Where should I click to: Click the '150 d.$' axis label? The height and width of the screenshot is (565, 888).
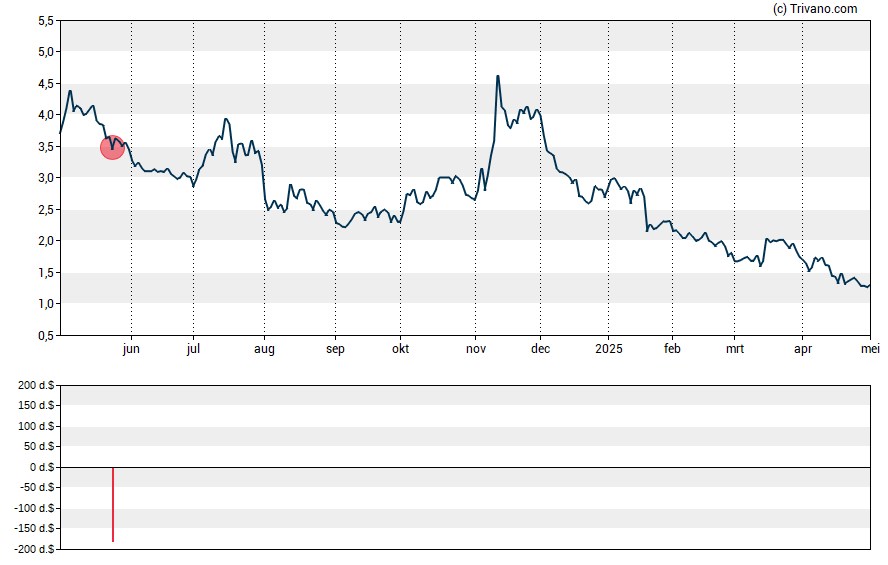(x=36, y=405)
